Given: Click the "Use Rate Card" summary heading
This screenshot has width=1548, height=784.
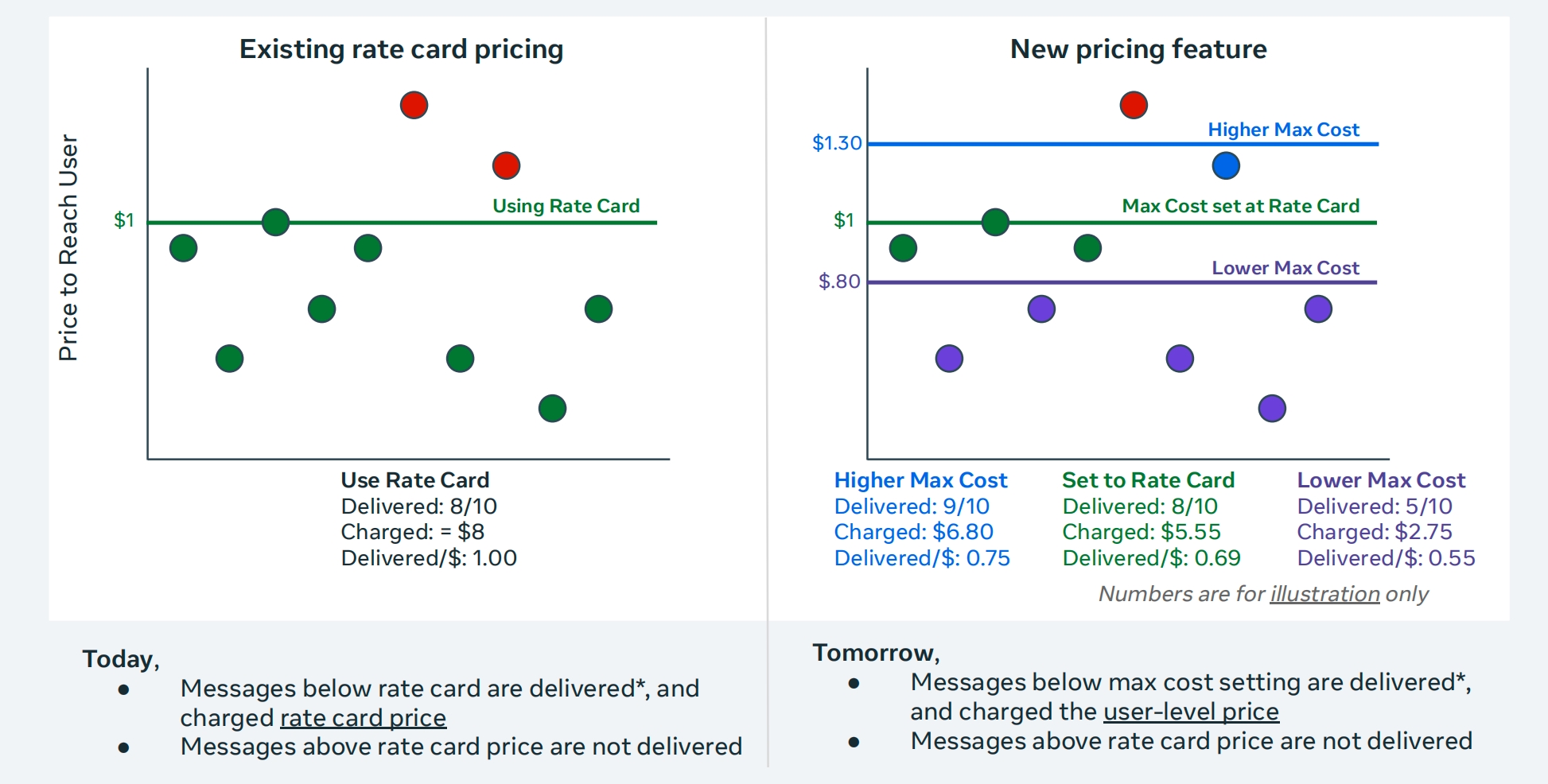Looking at the screenshot, I should (414, 480).
